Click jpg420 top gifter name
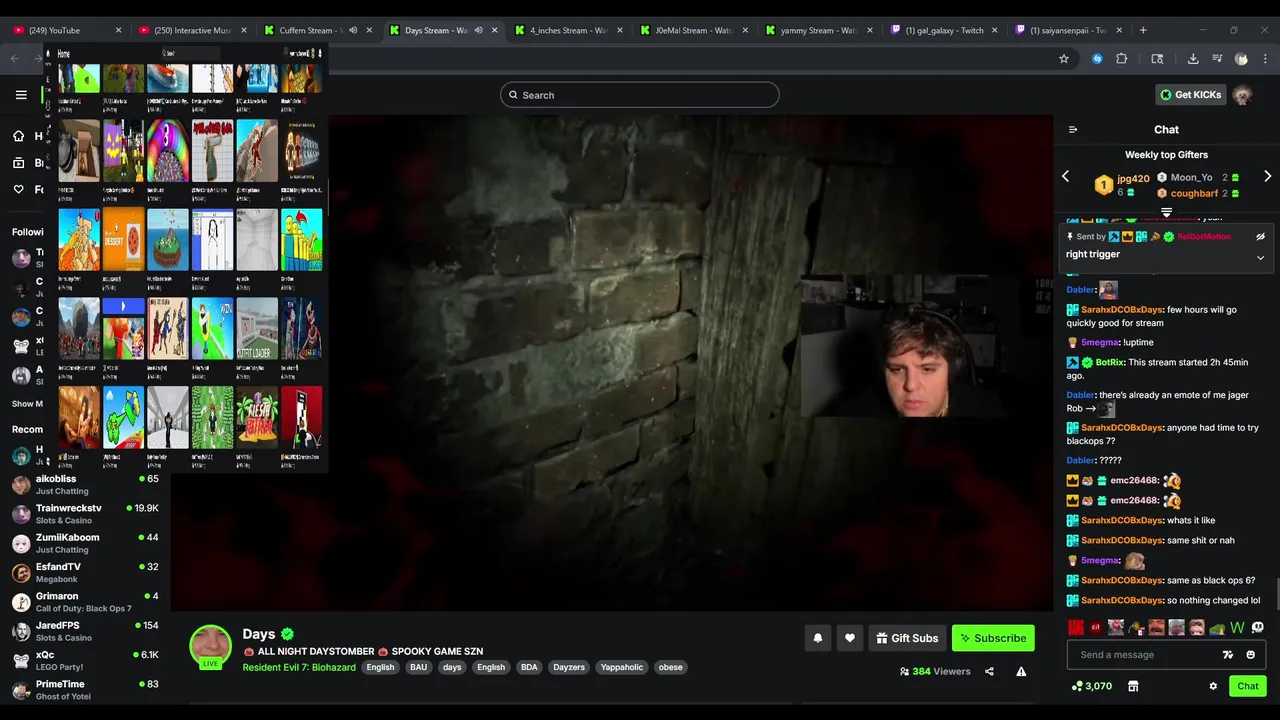 tap(1133, 178)
